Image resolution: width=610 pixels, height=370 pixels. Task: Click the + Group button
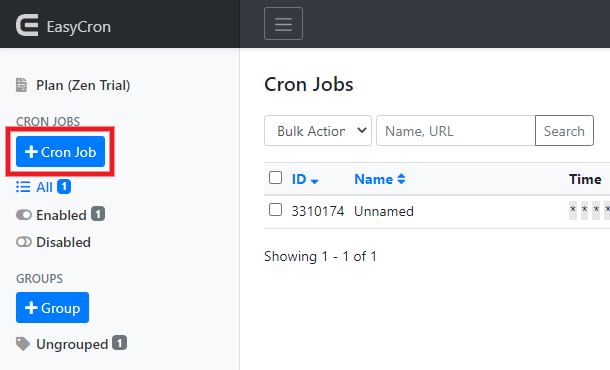point(53,308)
